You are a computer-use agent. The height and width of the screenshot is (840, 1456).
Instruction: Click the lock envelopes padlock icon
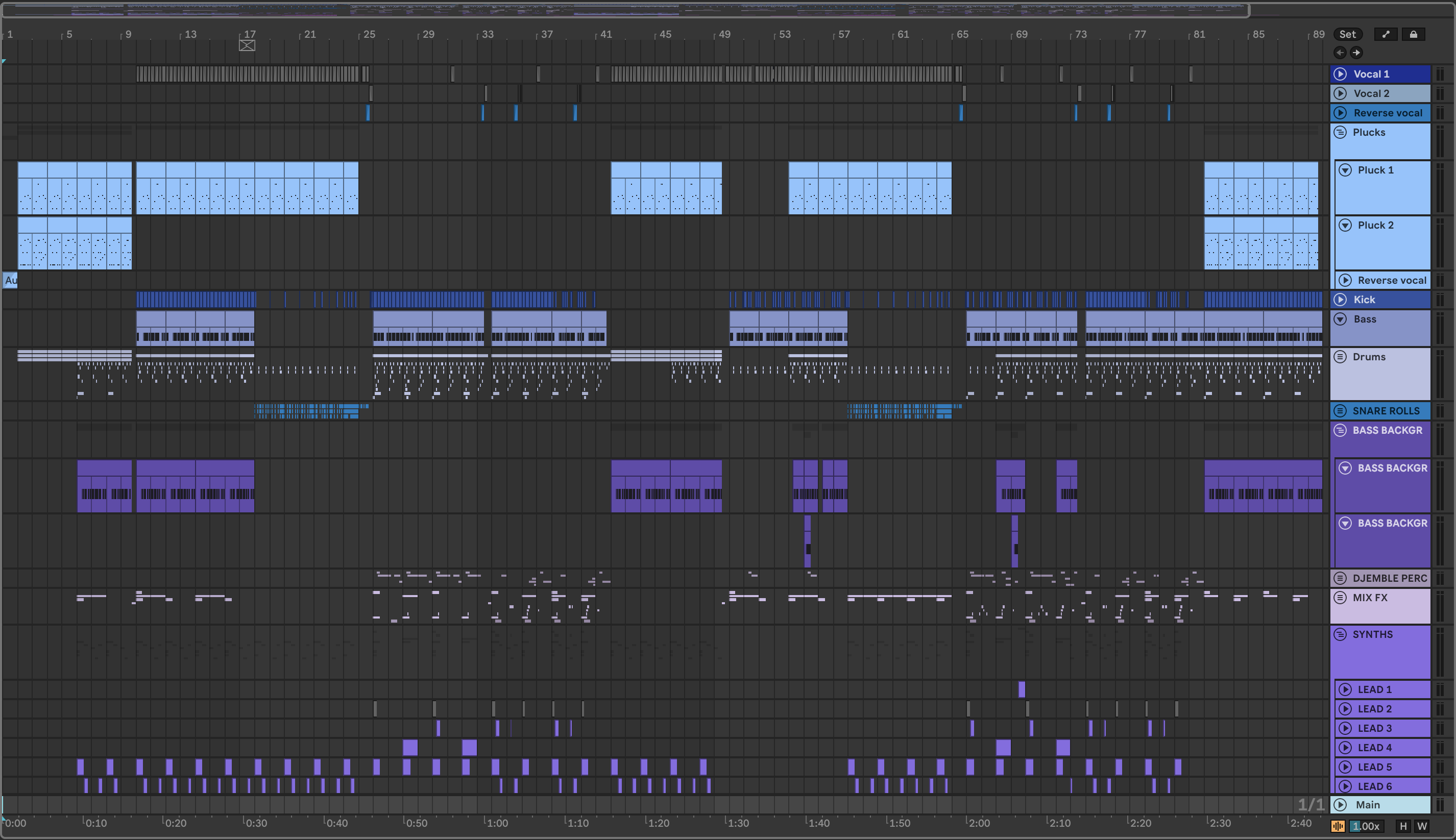(1413, 35)
